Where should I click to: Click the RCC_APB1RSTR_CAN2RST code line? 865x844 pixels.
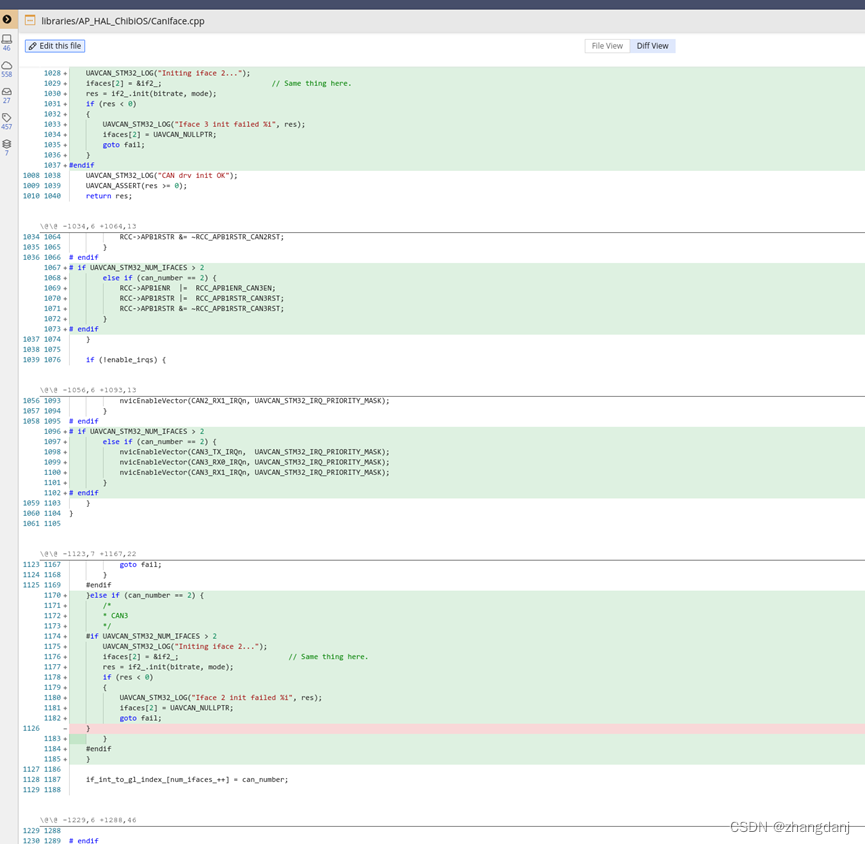tap(201, 237)
